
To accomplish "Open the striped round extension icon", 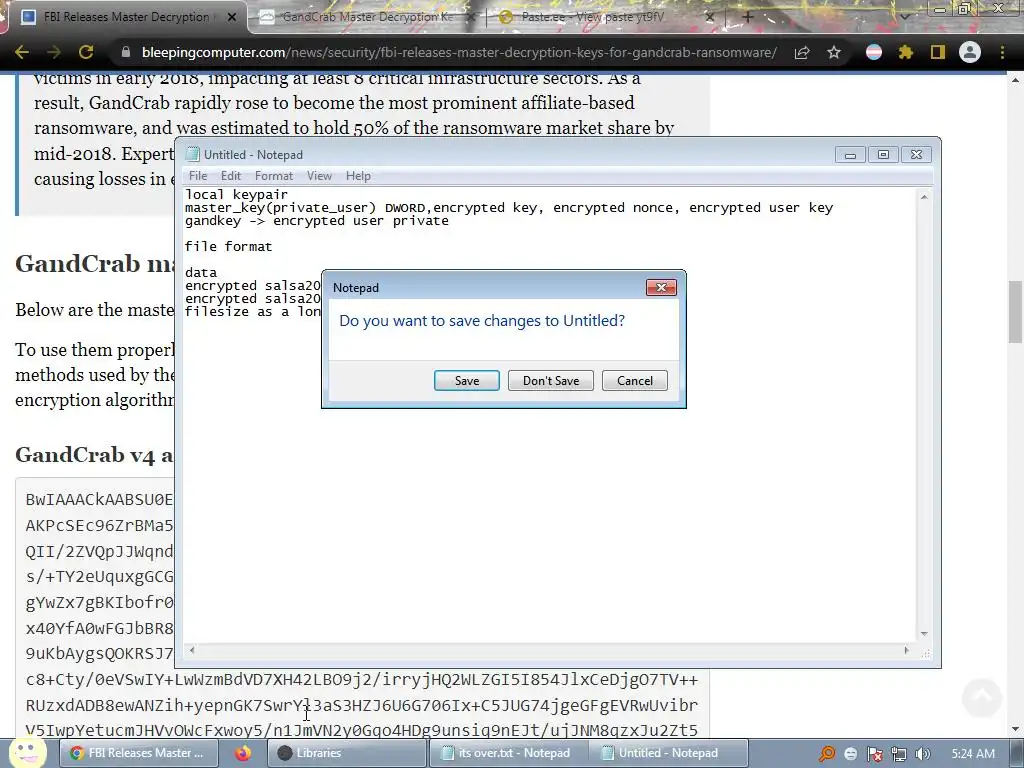I will 874,52.
